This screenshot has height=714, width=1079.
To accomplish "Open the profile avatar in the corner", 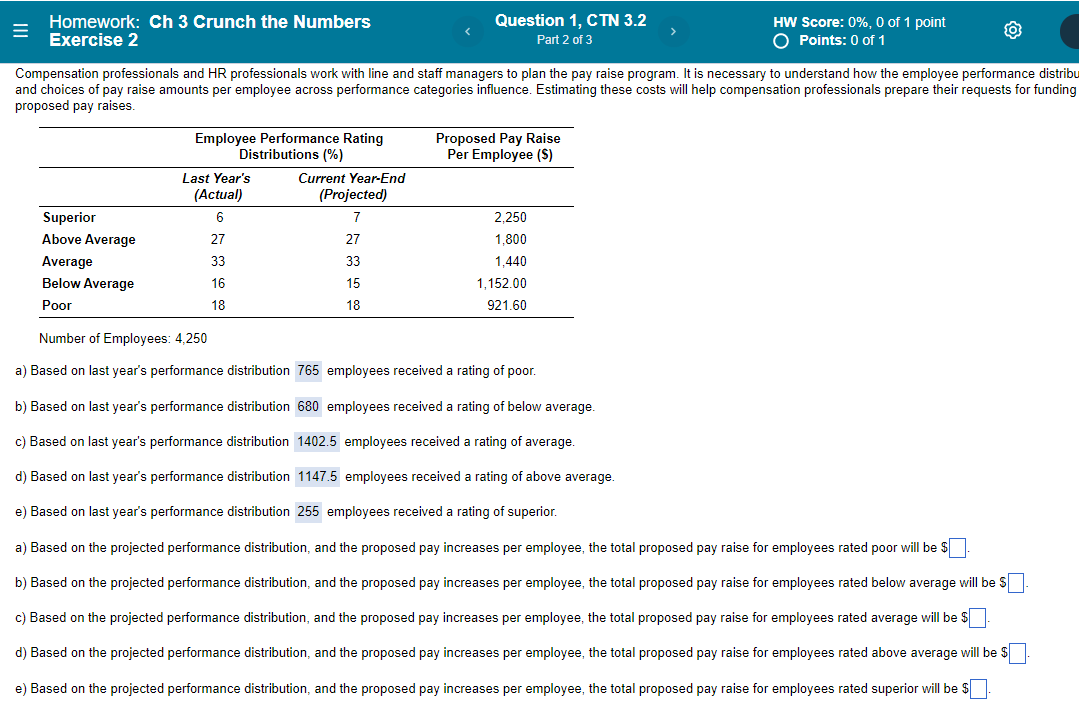I will (x=1070, y=30).
